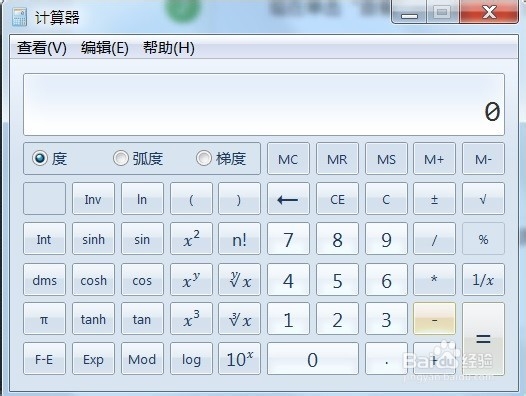Click the y-th root of x button

click(239, 279)
